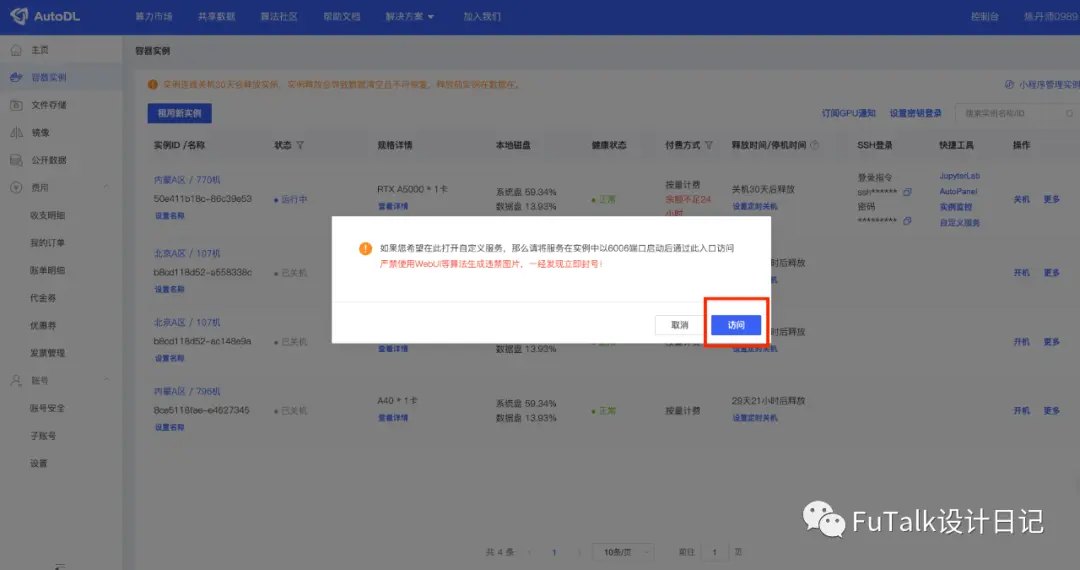Click 开机 for instance b8cd118d52-ac148e9a
This screenshot has height=570, width=1080.
(1021, 341)
